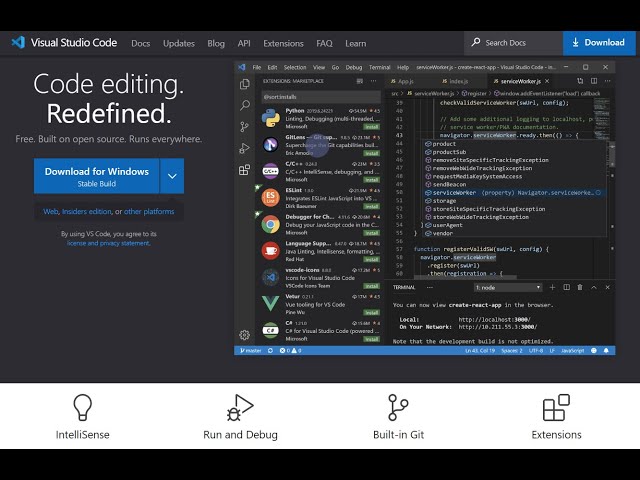This screenshot has height=480, width=640.
Task: Open FAQ in the navigation bar
Action: [x=324, y=43]
